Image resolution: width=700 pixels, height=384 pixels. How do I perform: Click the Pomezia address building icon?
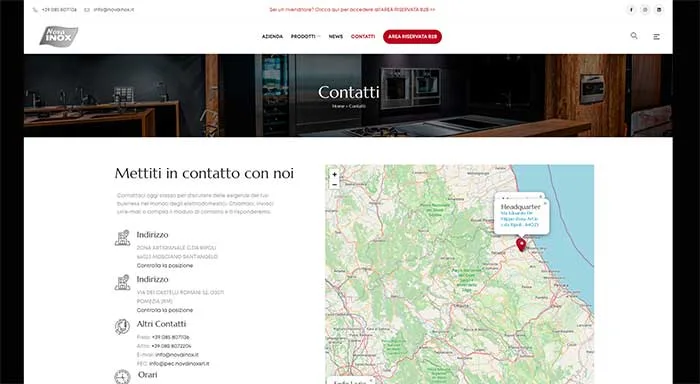click(x=122, y=282)
